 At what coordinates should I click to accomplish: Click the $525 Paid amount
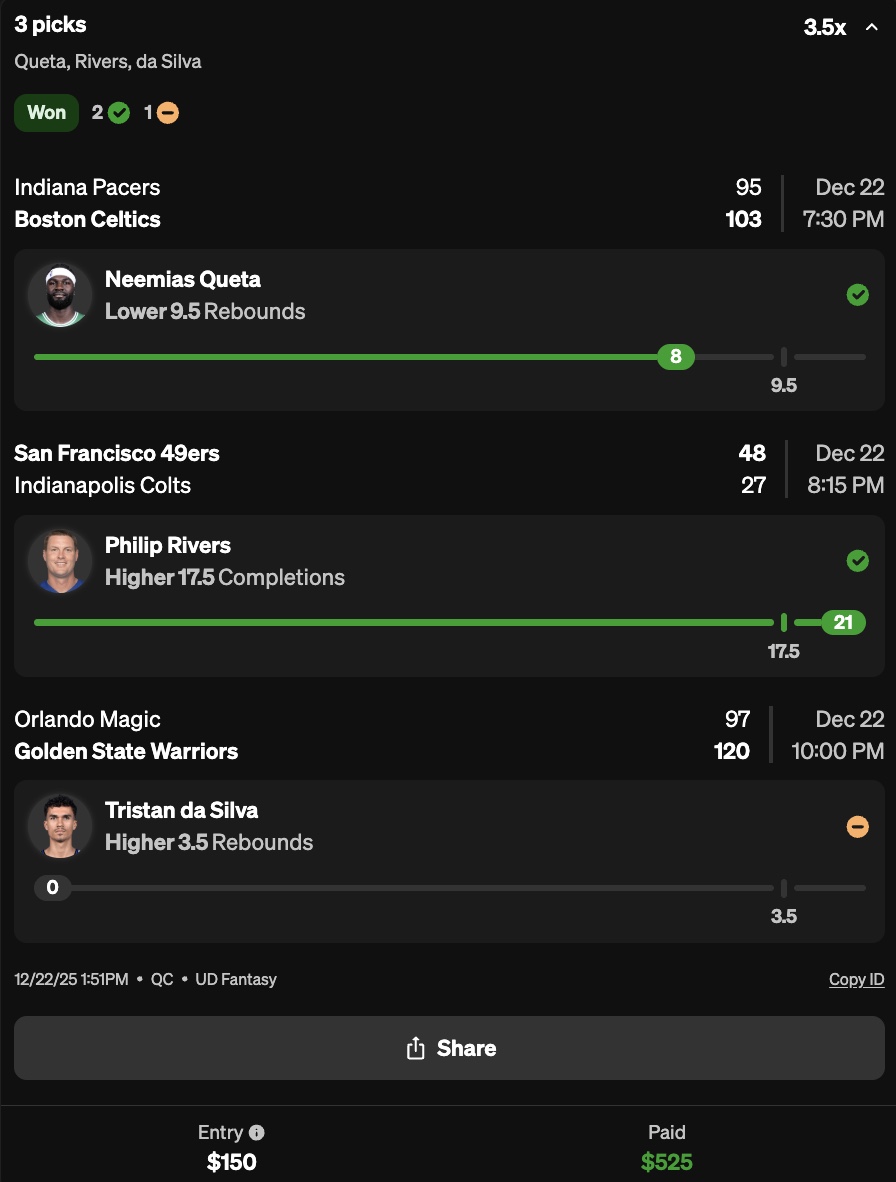click(667, 1162)
